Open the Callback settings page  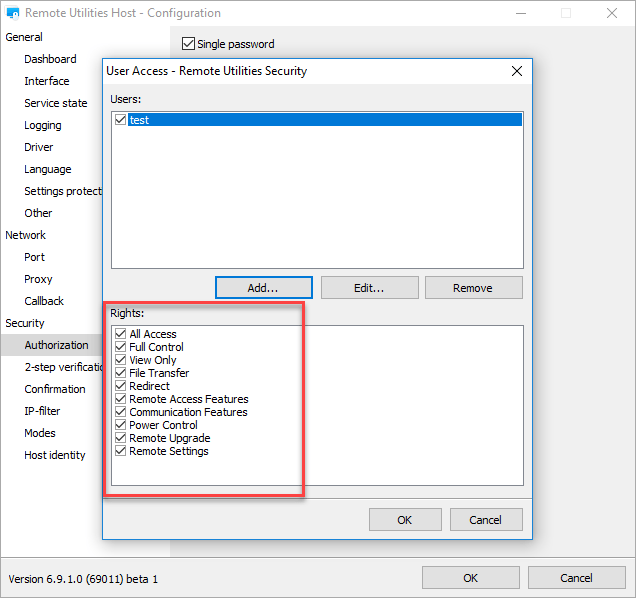pyautogui.click(x=44, y=301)
